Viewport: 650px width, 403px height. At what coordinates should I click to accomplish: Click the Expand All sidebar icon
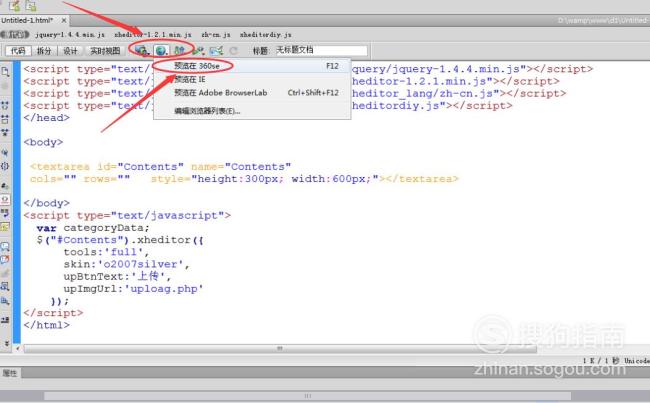5,133
